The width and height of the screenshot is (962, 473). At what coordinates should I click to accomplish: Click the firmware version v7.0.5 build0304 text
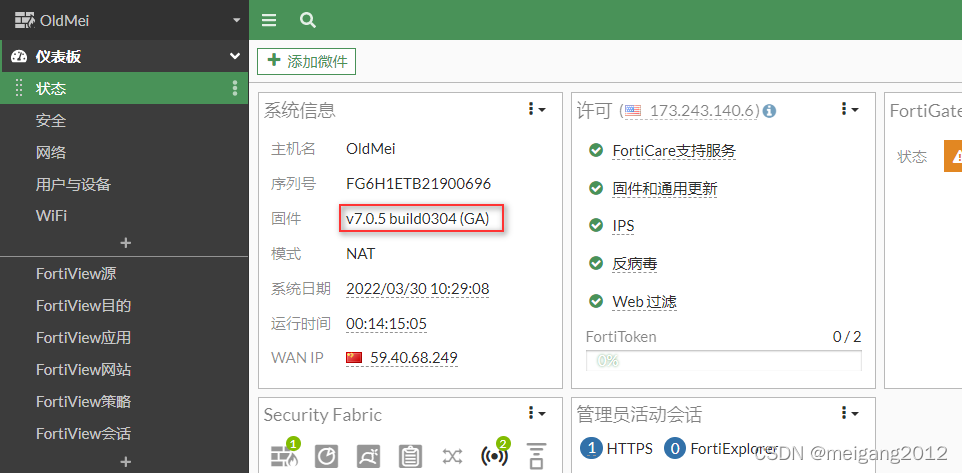pos(418,218)
